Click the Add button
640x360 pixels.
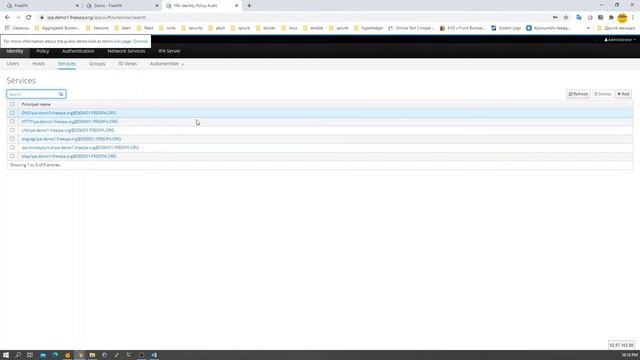coord(623,94)
